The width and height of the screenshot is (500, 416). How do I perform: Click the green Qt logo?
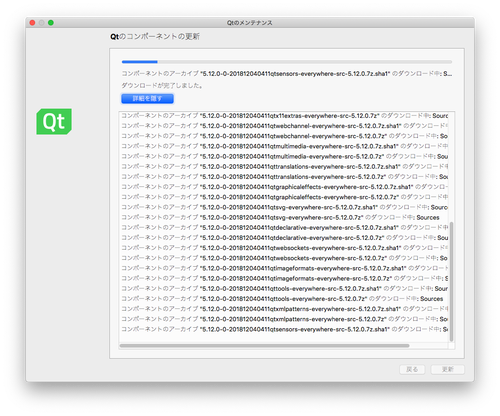(54, 121)
